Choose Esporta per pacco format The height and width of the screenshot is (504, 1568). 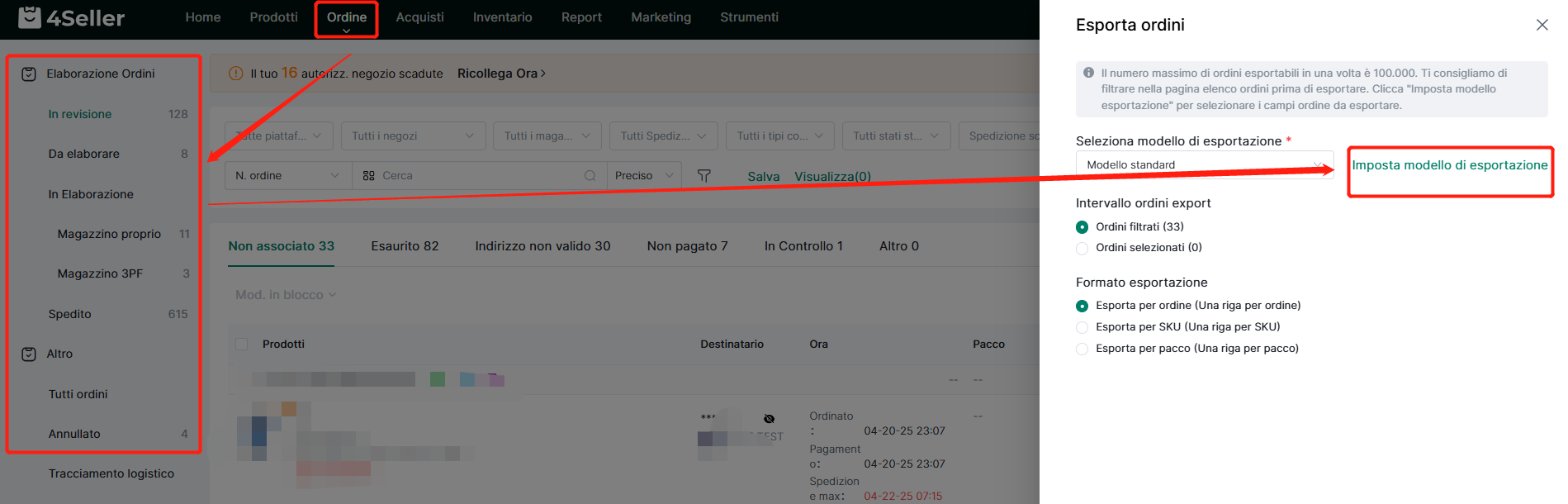1082,349
